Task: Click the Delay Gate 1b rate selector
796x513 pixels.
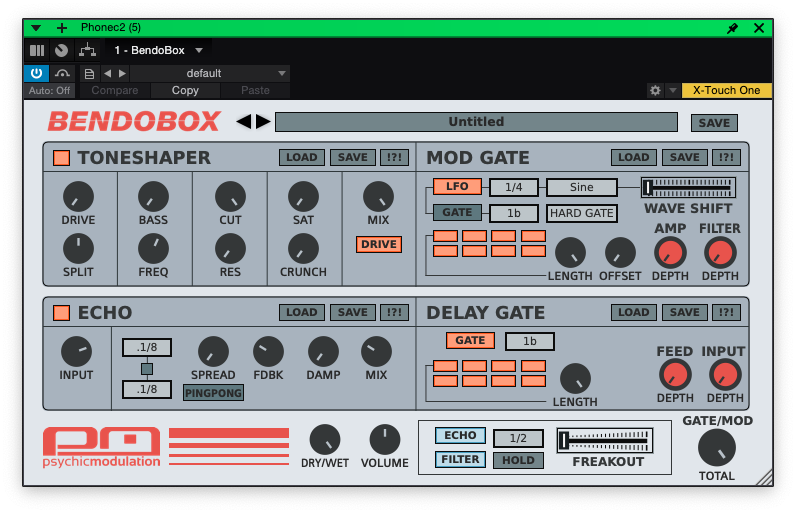Action: tap(529, 341)
